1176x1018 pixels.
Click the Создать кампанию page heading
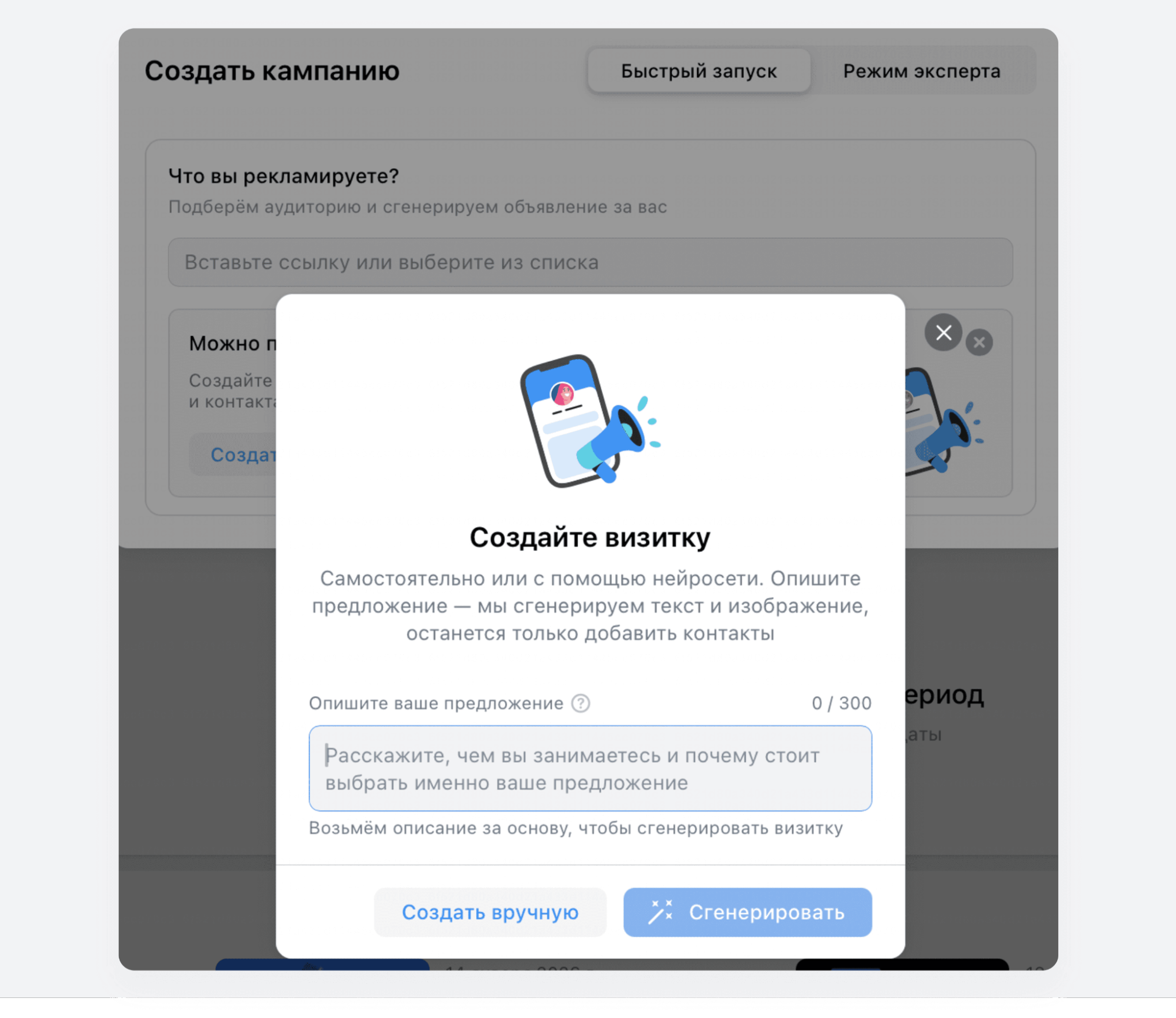click(272, 71)
